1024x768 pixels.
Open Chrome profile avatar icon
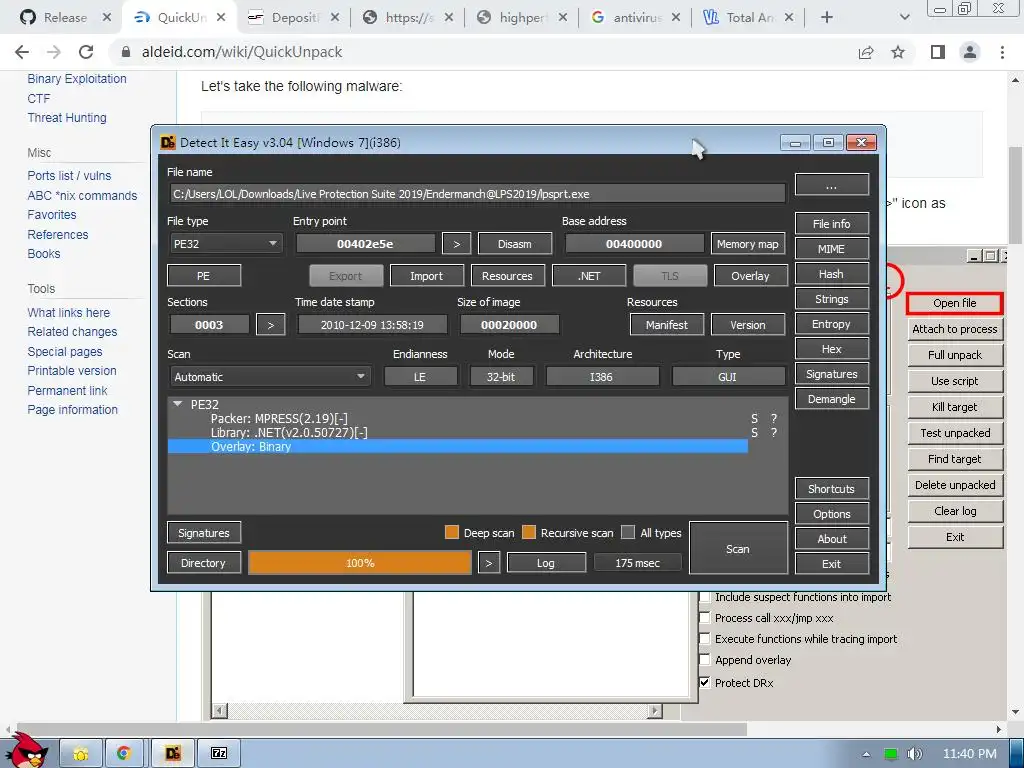tap(970, 52)
